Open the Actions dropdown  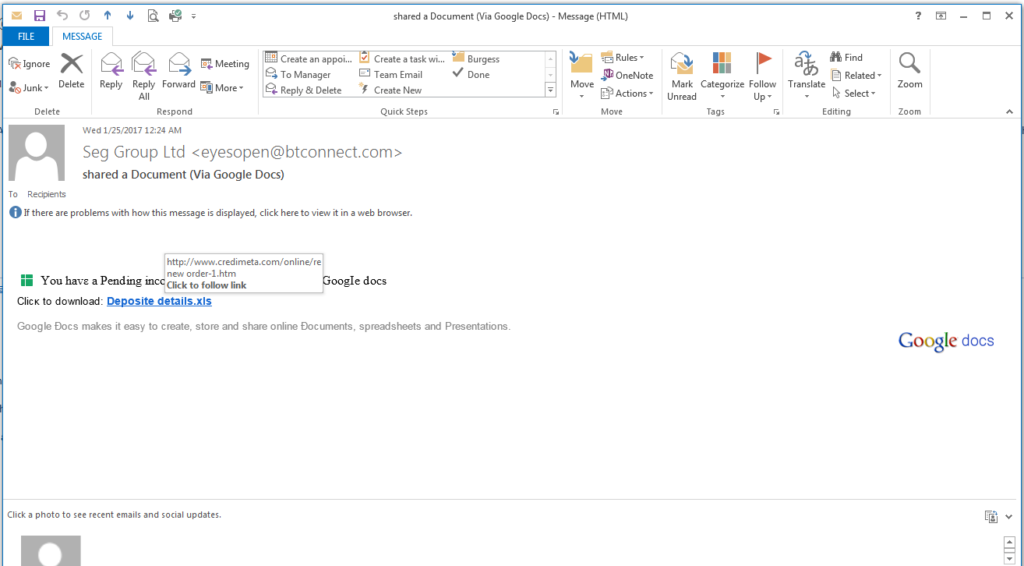coord(627,93)
